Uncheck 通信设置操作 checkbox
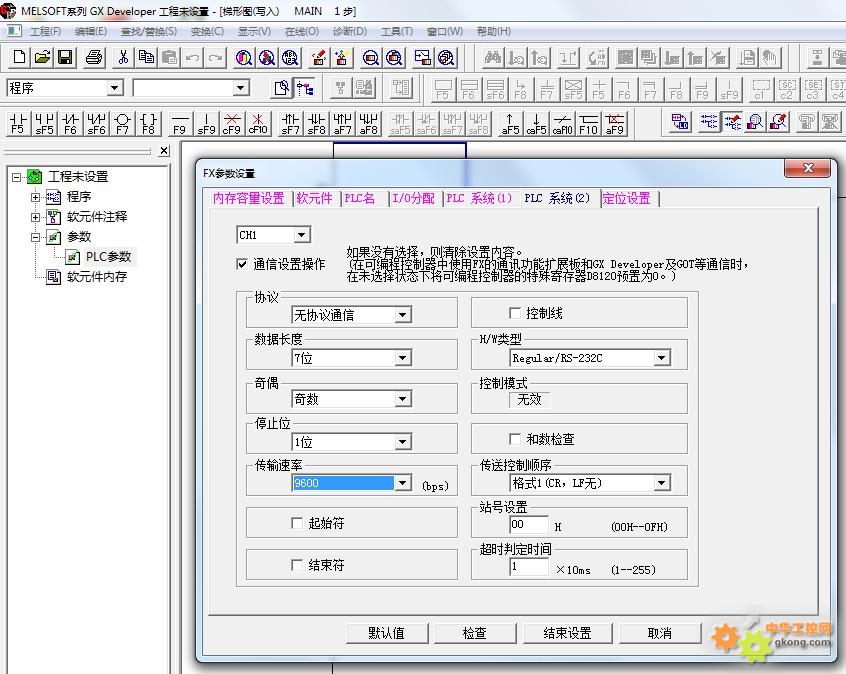Viewport: 846px width, 674px height. (242, 264)
